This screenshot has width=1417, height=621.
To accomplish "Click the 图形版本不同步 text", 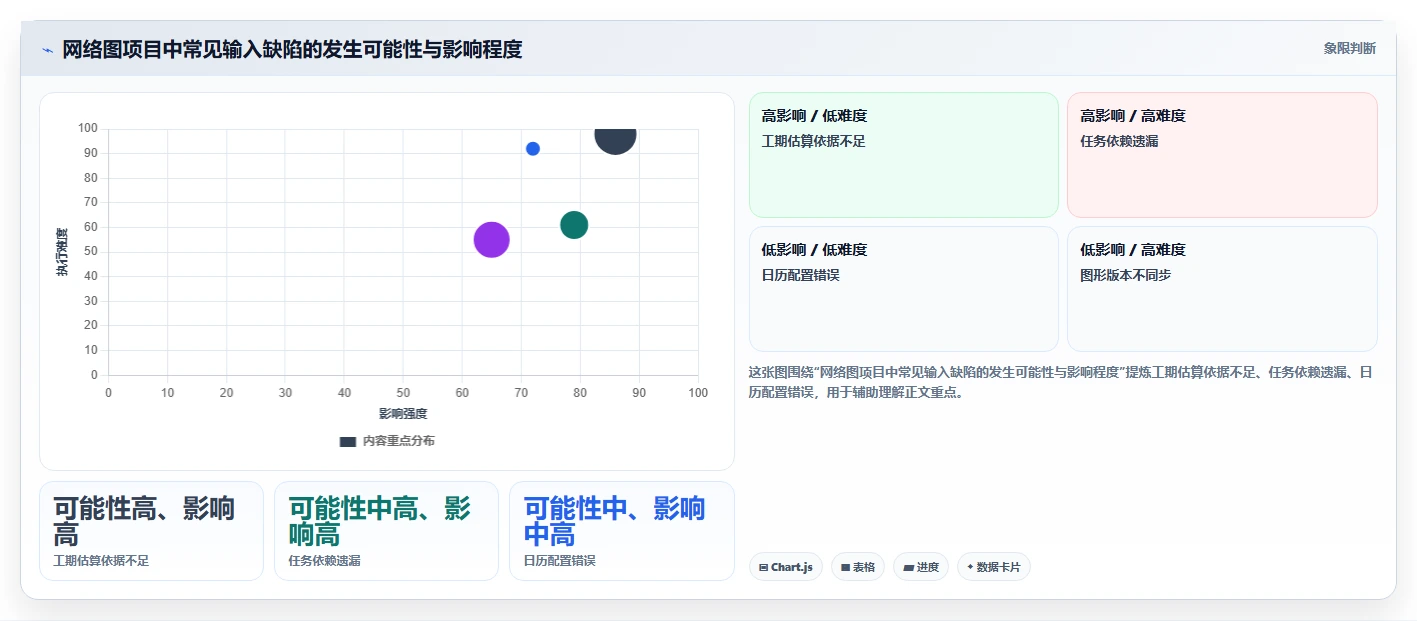I will [1126, 276].
